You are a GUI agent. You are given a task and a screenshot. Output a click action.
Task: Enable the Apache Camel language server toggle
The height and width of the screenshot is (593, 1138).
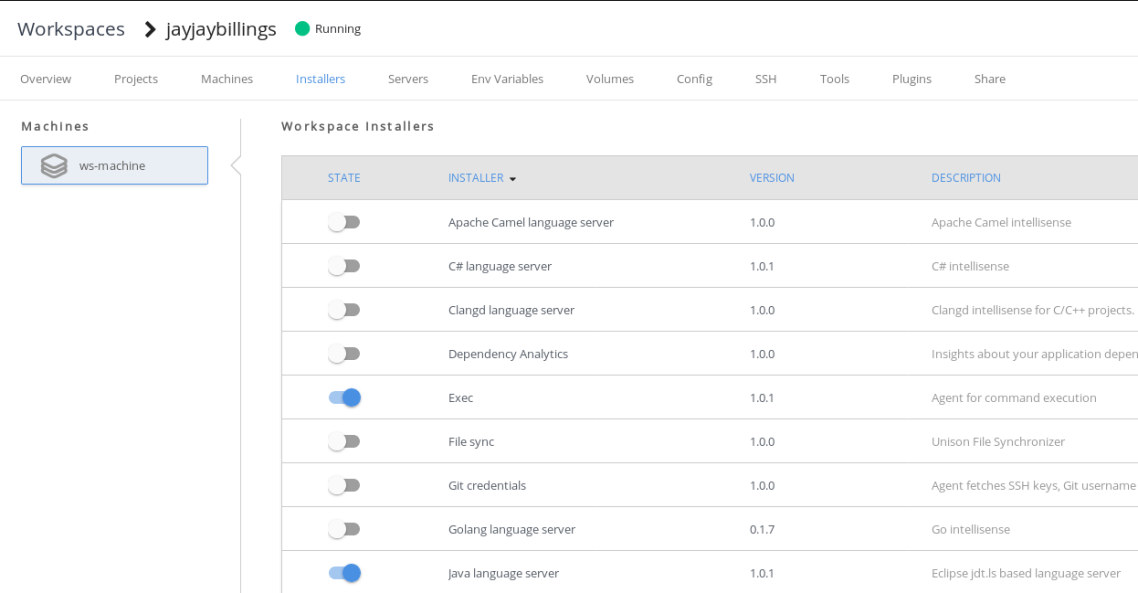point(344,222)
